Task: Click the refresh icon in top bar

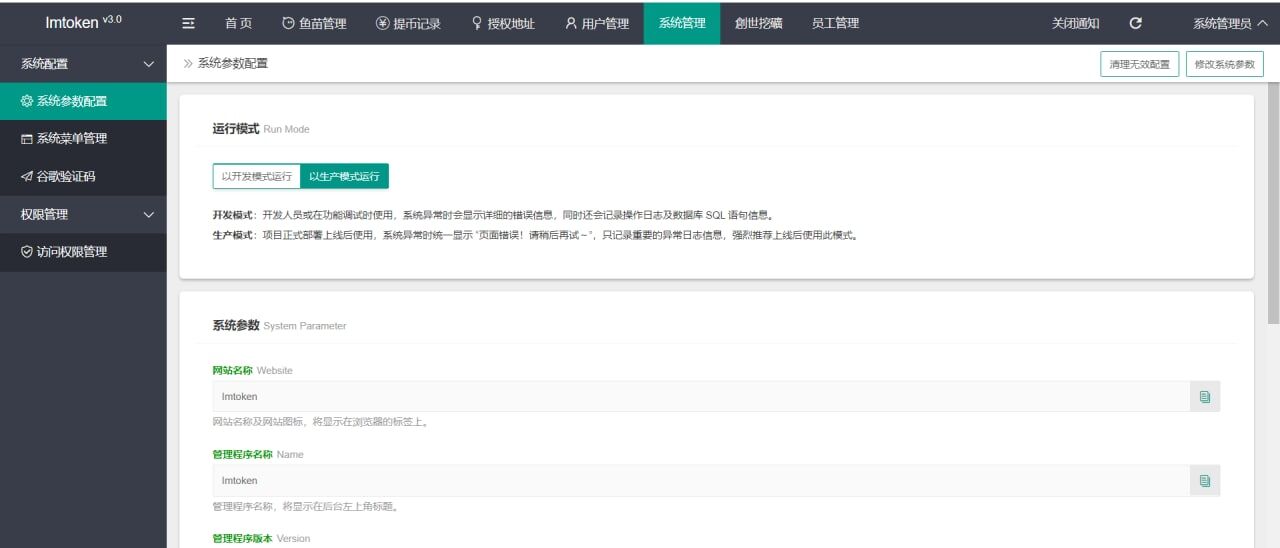Action: pyautogui.click(x=1135, y=23)
